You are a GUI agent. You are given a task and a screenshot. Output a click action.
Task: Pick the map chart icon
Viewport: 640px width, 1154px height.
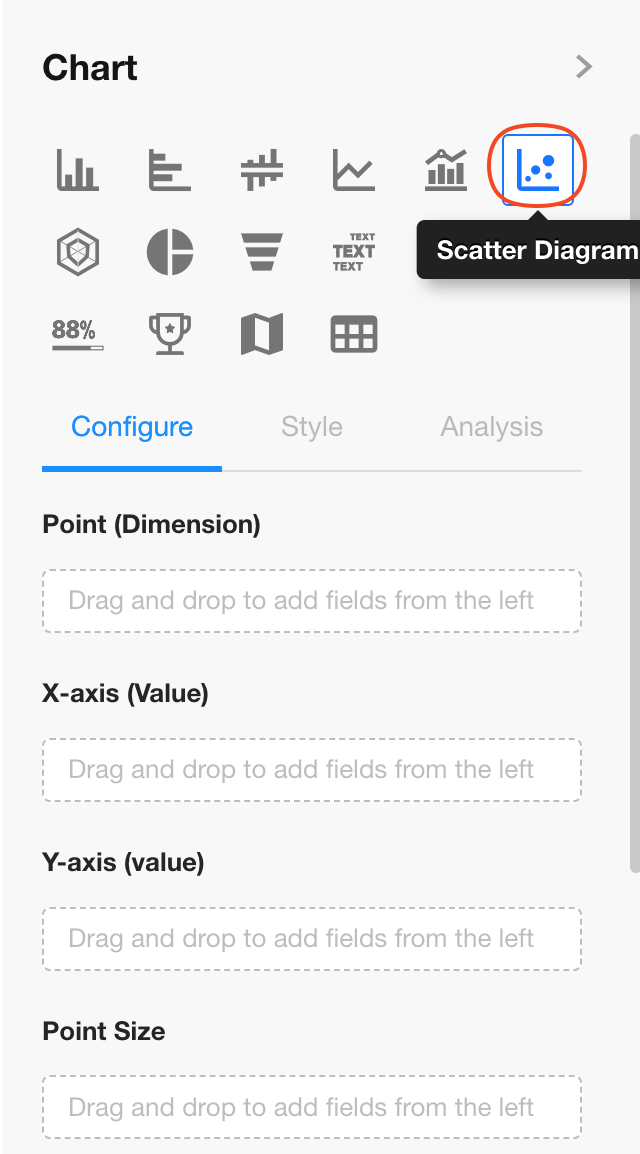pyautogui.click(x=262, y=334)
